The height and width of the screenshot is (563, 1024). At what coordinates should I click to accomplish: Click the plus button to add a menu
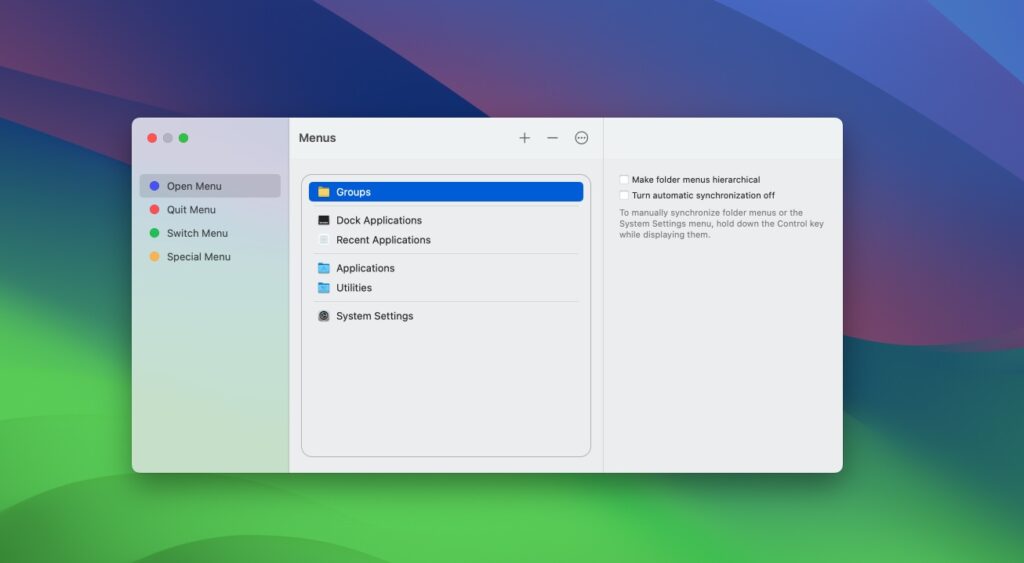tap(524, 138)
